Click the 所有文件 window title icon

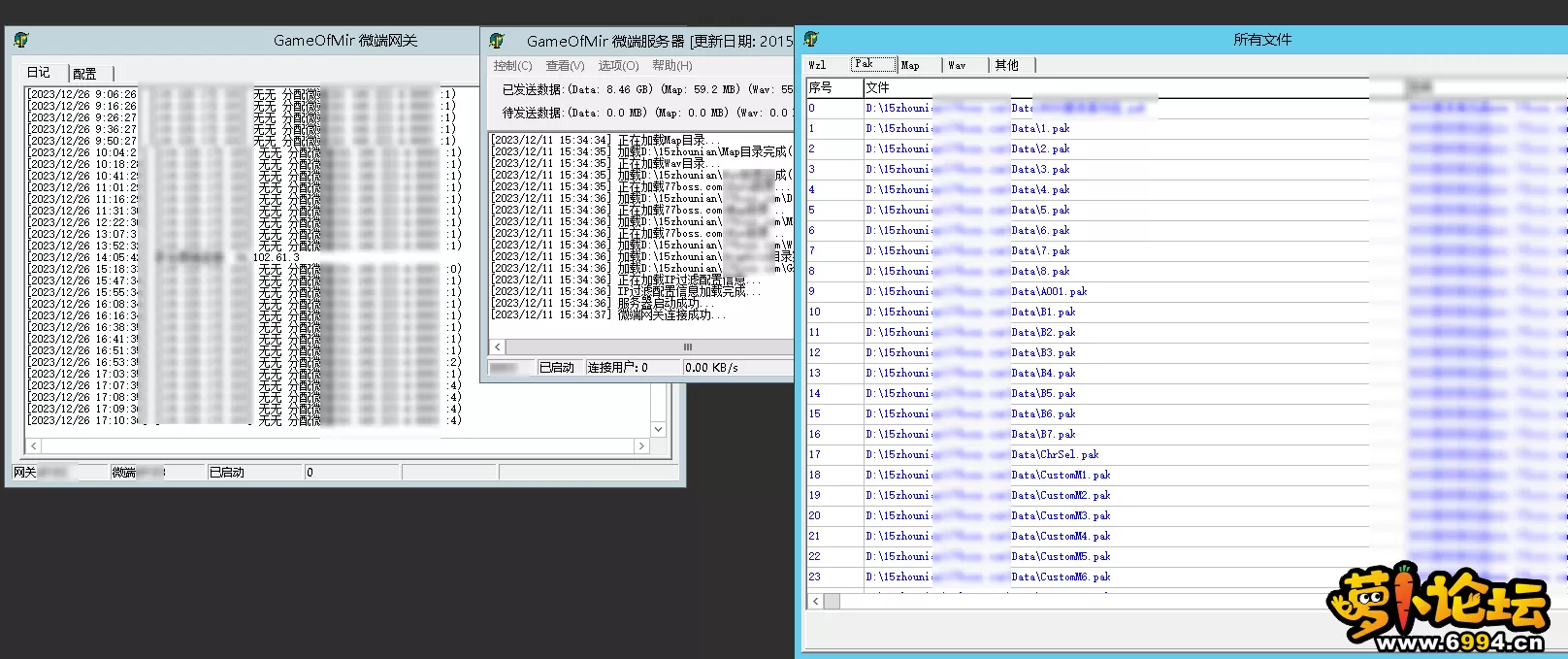[x=811, y=39]
